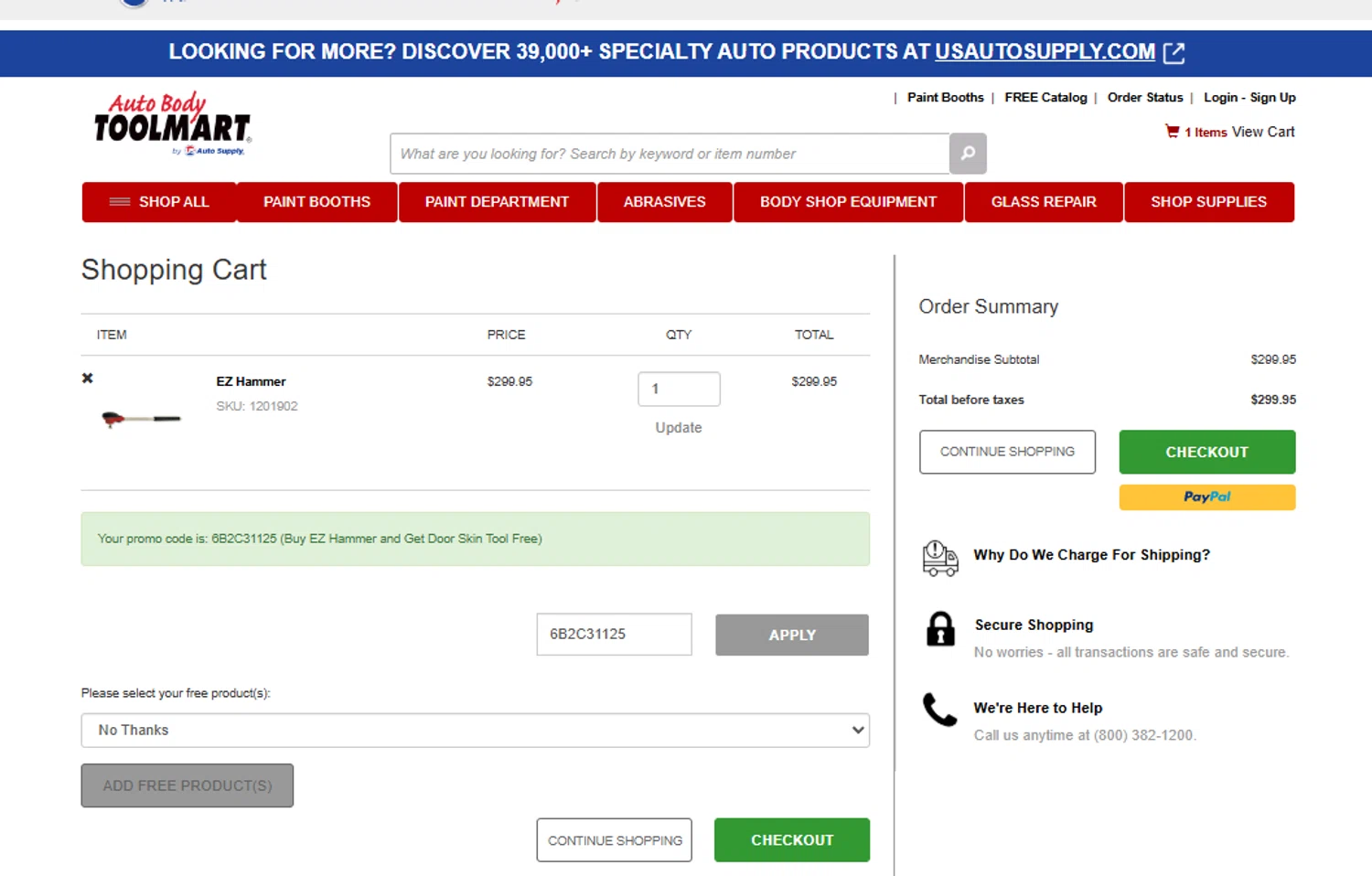
Task: Remove EZ Hammer with the X icon
Action: [88, 378]
